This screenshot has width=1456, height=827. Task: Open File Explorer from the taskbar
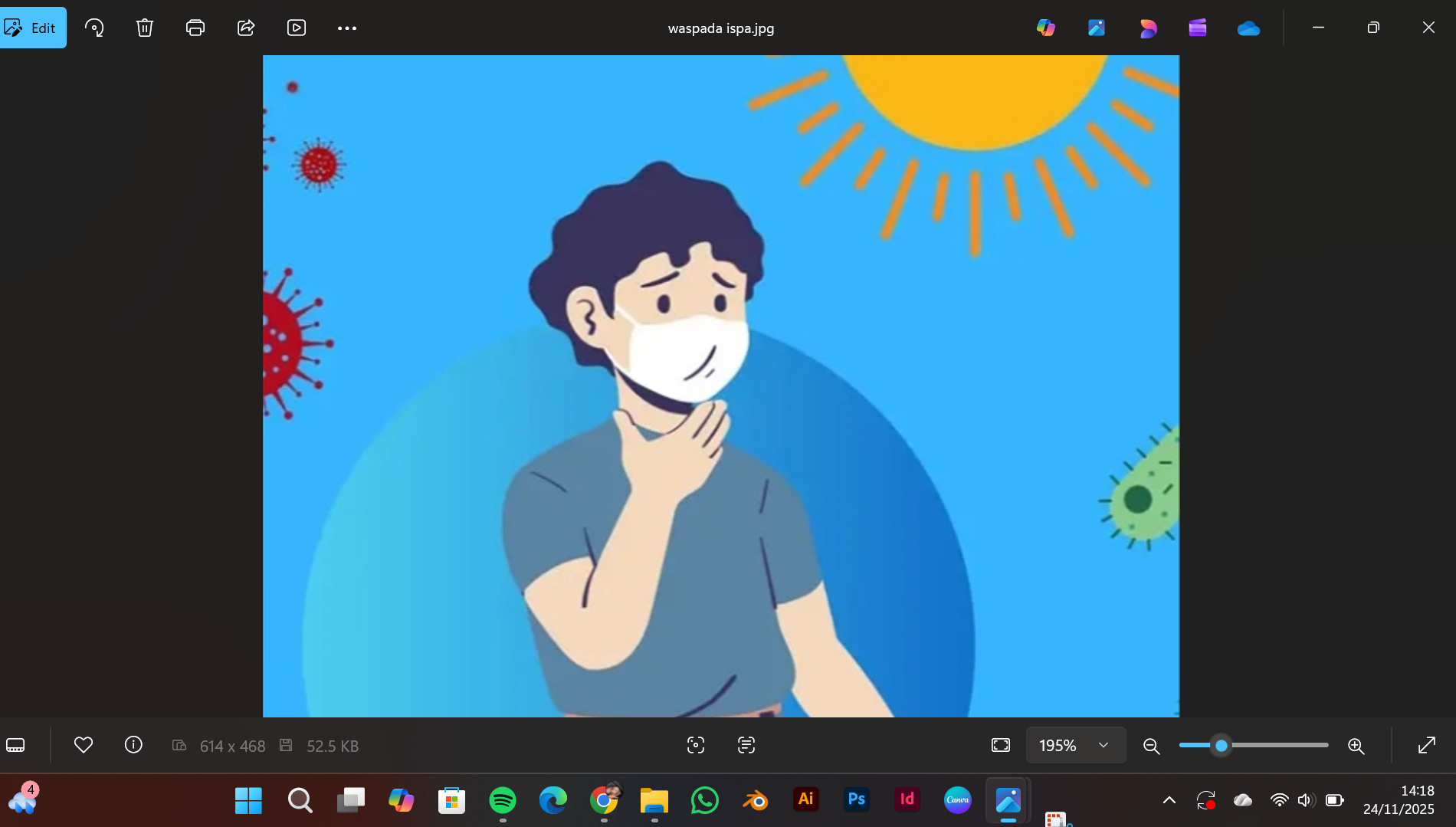point(654,800)
